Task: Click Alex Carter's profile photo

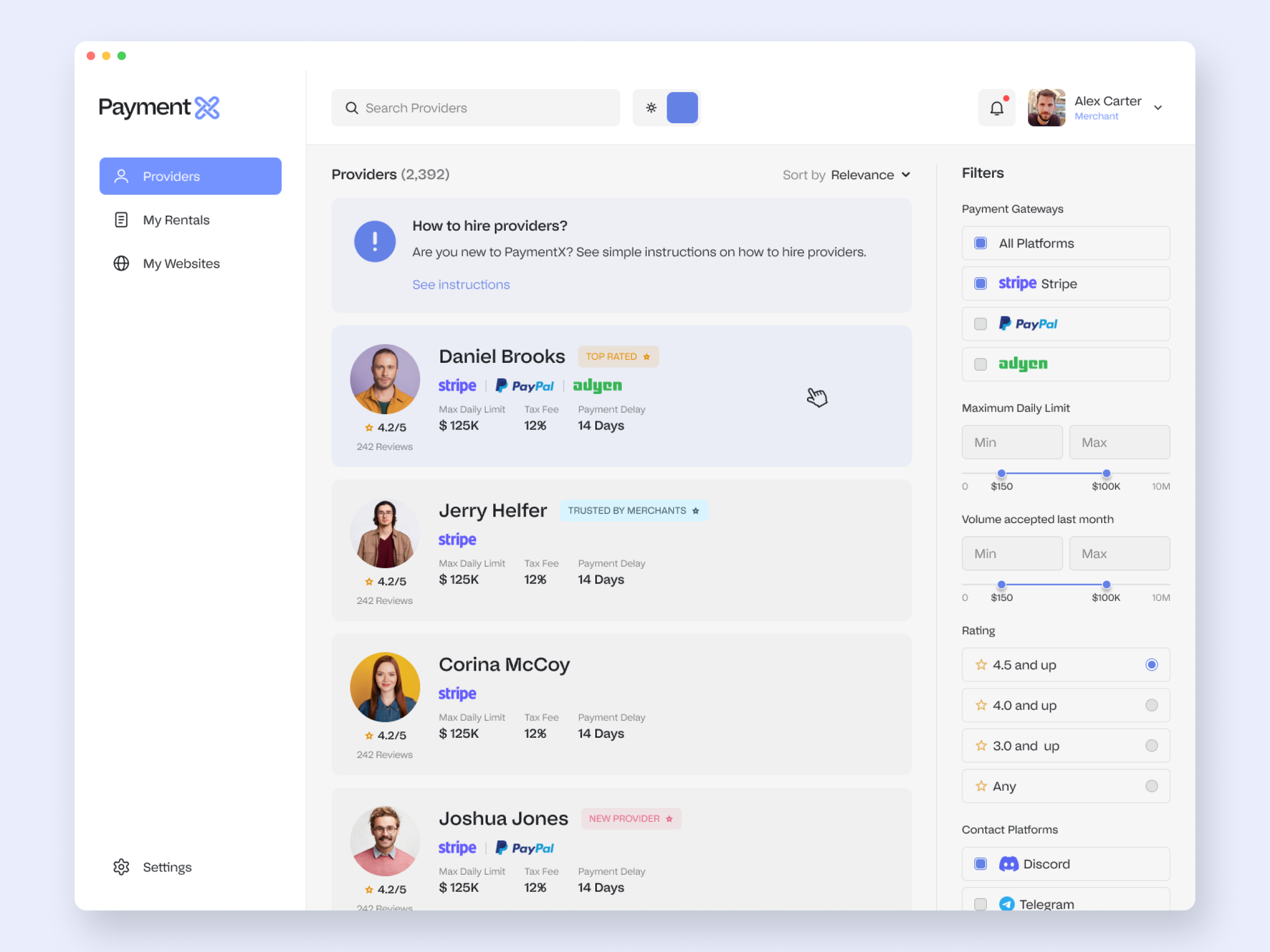Action: [1047, 108]
